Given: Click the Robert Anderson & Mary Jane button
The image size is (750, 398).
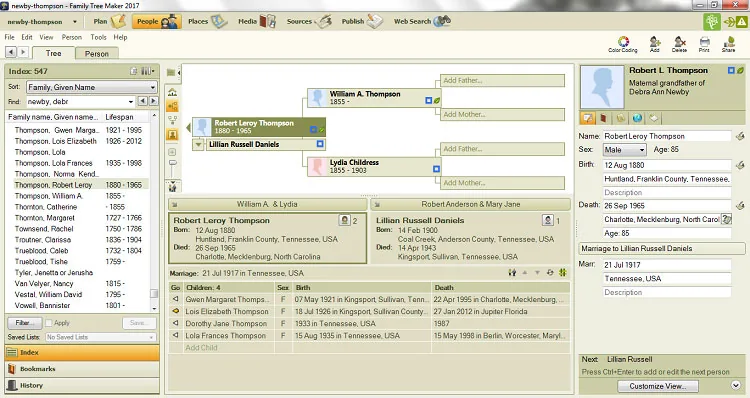Looking at the screenshot, I should (471, 204).
